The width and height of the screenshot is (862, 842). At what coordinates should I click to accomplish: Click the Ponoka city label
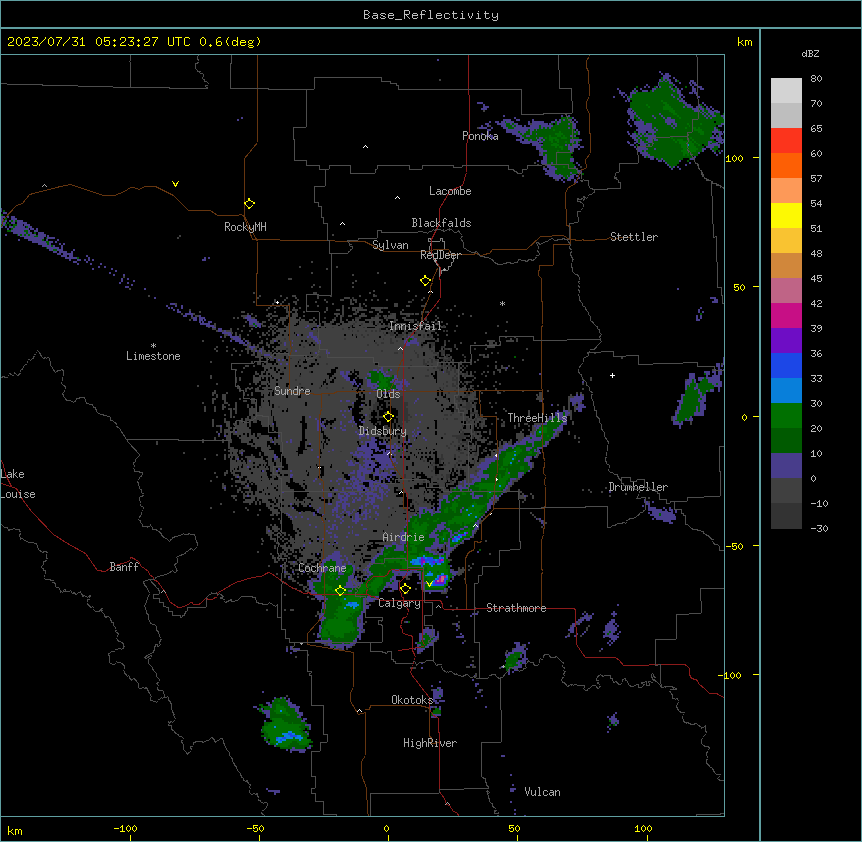coord(480,136)
